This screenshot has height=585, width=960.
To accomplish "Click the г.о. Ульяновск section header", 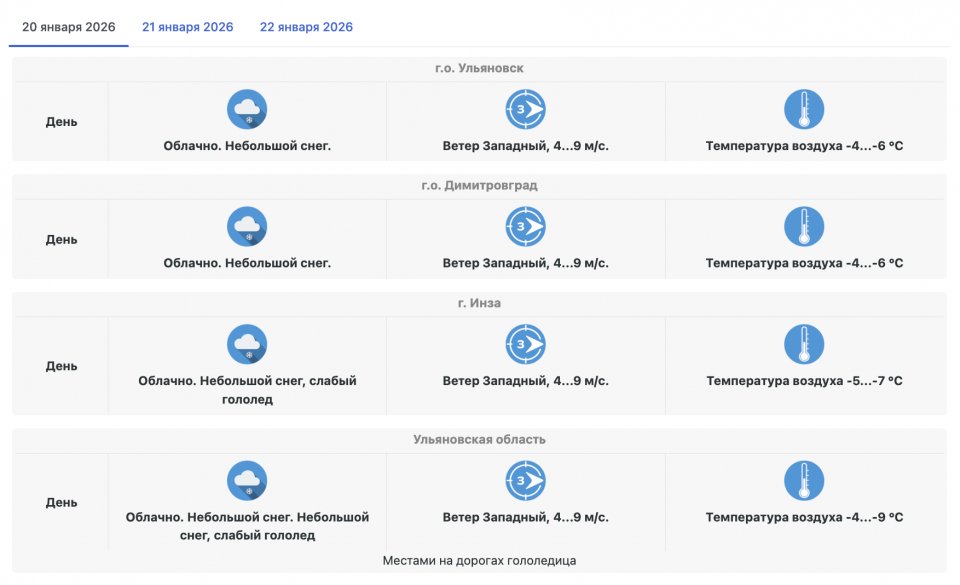I will tap(479, 68).
